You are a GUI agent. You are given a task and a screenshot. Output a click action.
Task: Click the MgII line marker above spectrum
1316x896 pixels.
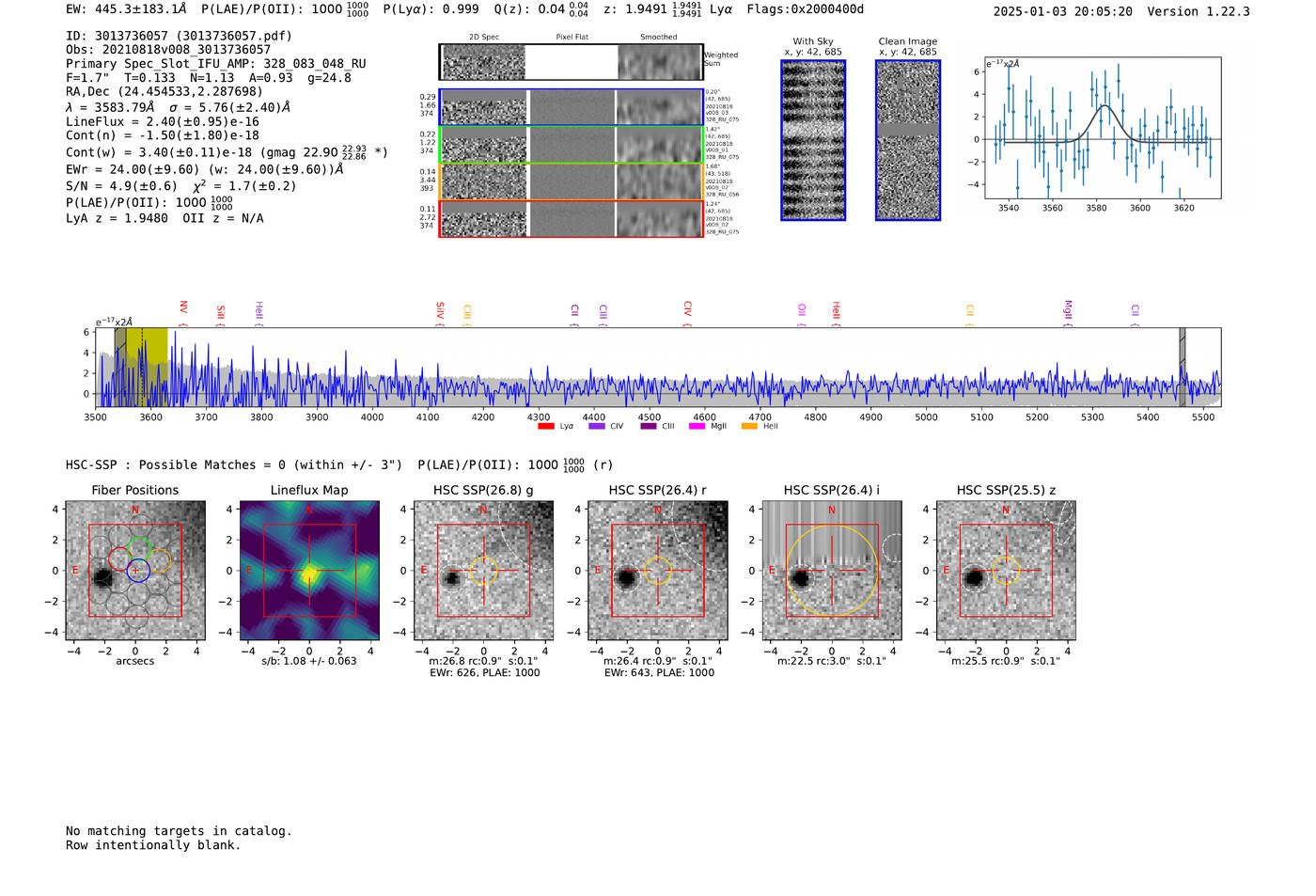pyautogui.click(x=1068, y=313)
